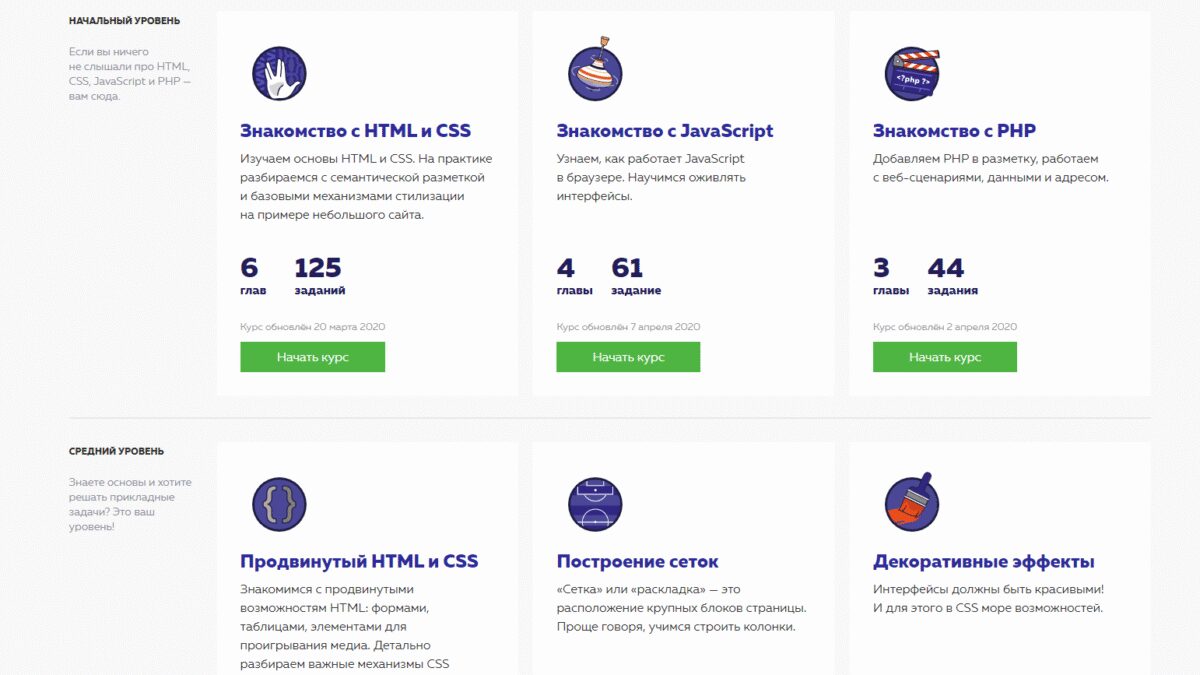Click the curly braces icon for Продвинутый HTML и CSS
This screenshot has width=1200, height=675.
click(278, 505)
